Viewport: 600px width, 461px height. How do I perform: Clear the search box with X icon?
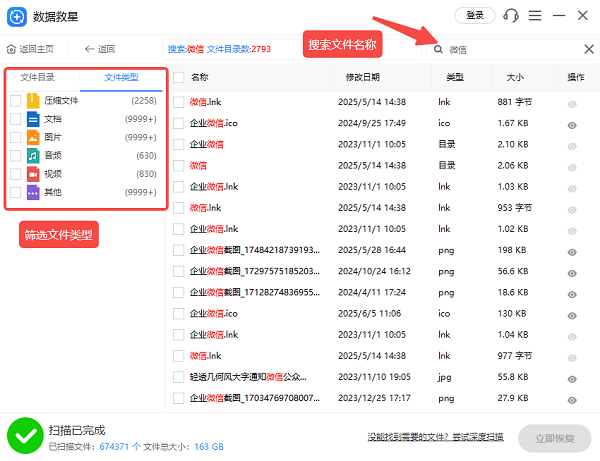pos(588,49)
